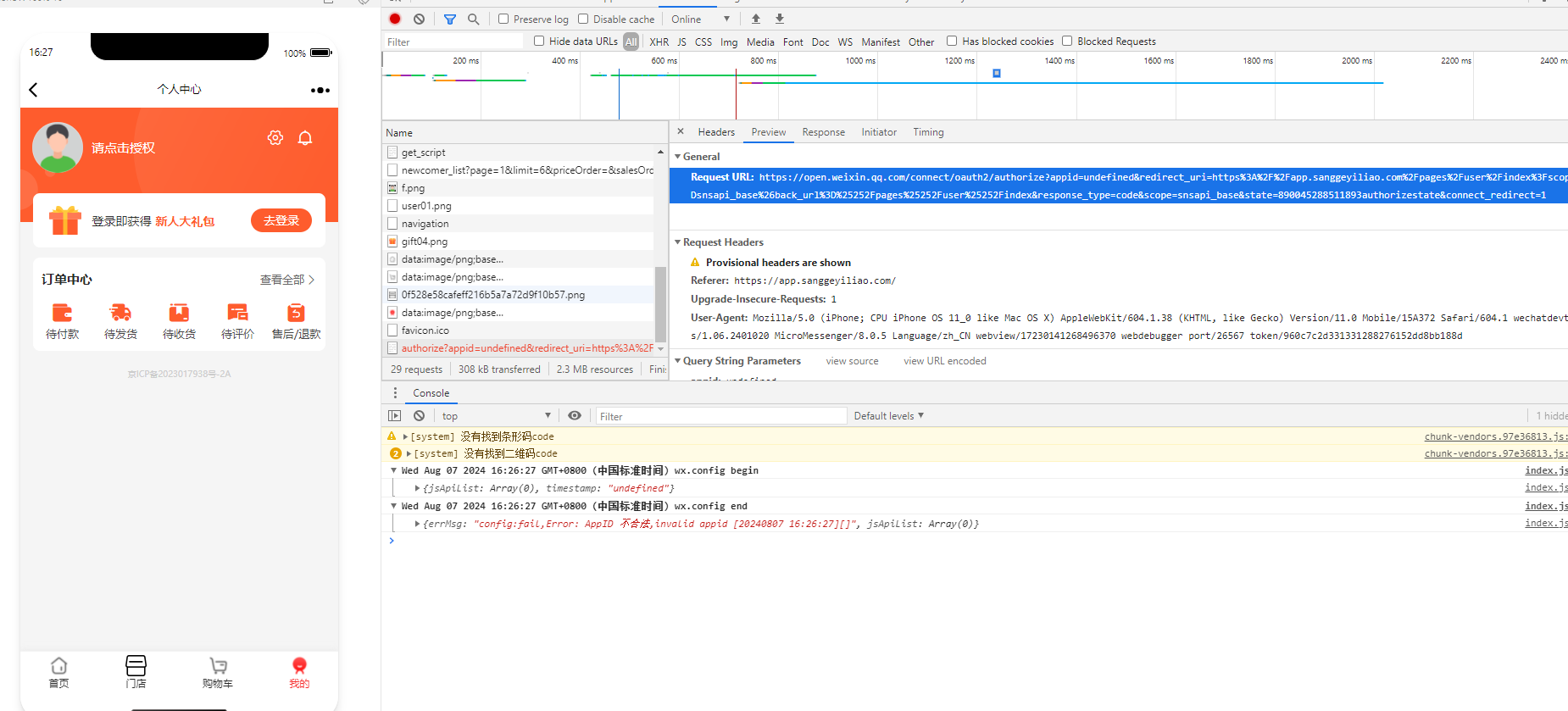This screenshot has height=711, width=1568.
Task: Open chunk-vendors source link for barcode warning
Action: click(x=1495, y=436)
